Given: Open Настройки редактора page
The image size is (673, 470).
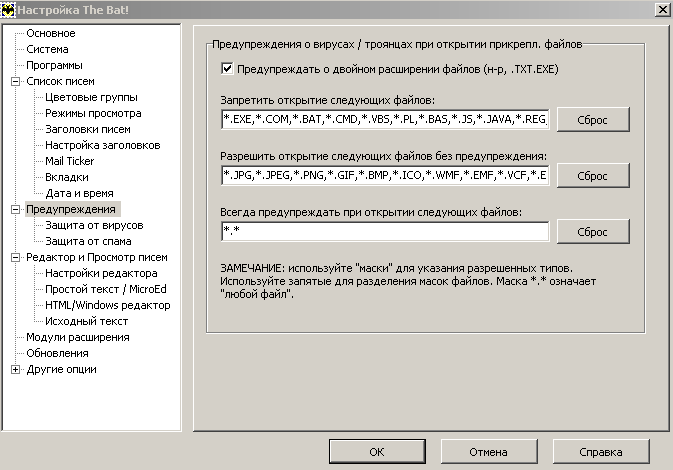Looking at the screenshot, I should point(101,273).
